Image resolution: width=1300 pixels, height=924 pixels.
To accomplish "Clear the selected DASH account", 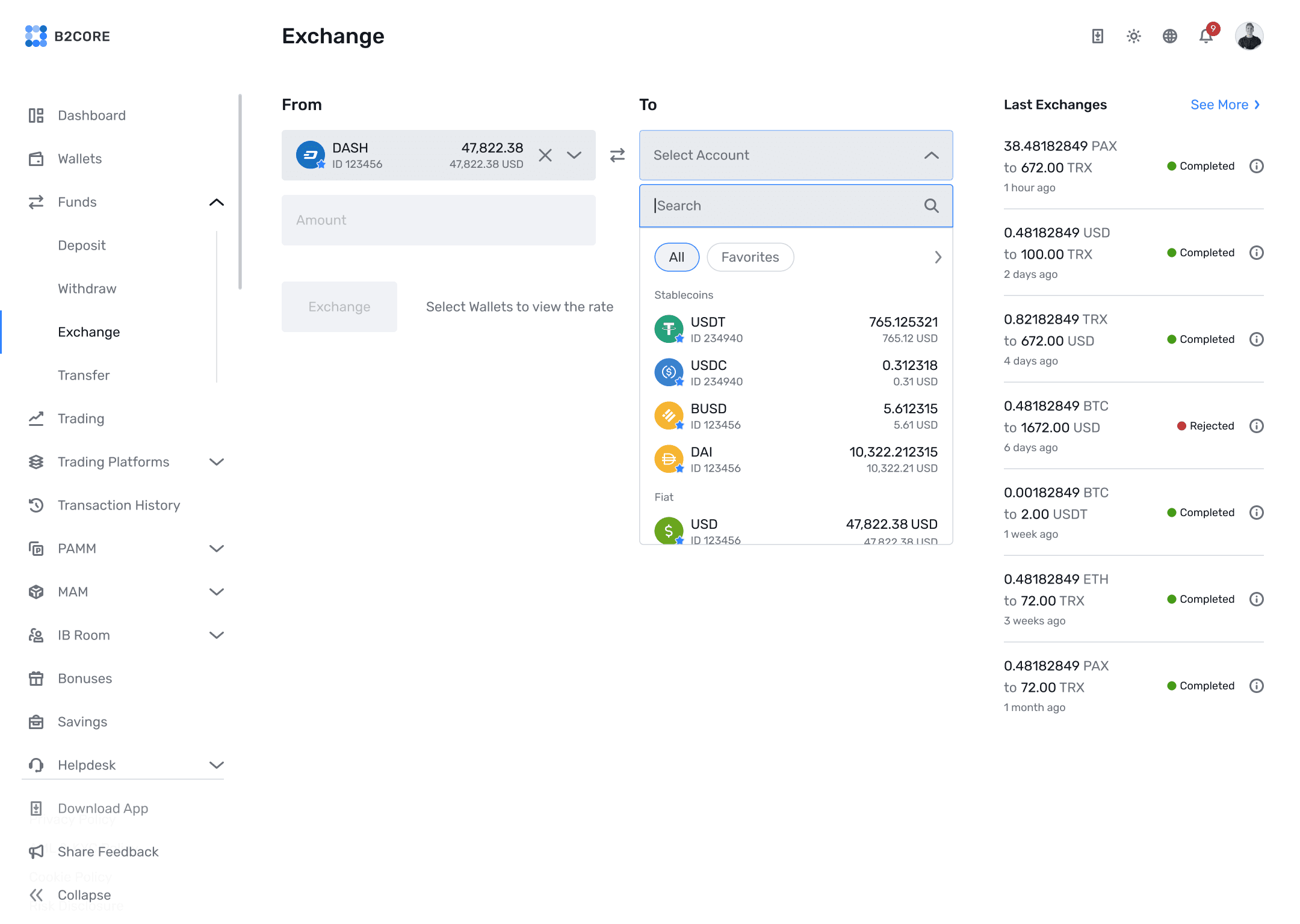I will coord(545,155).
